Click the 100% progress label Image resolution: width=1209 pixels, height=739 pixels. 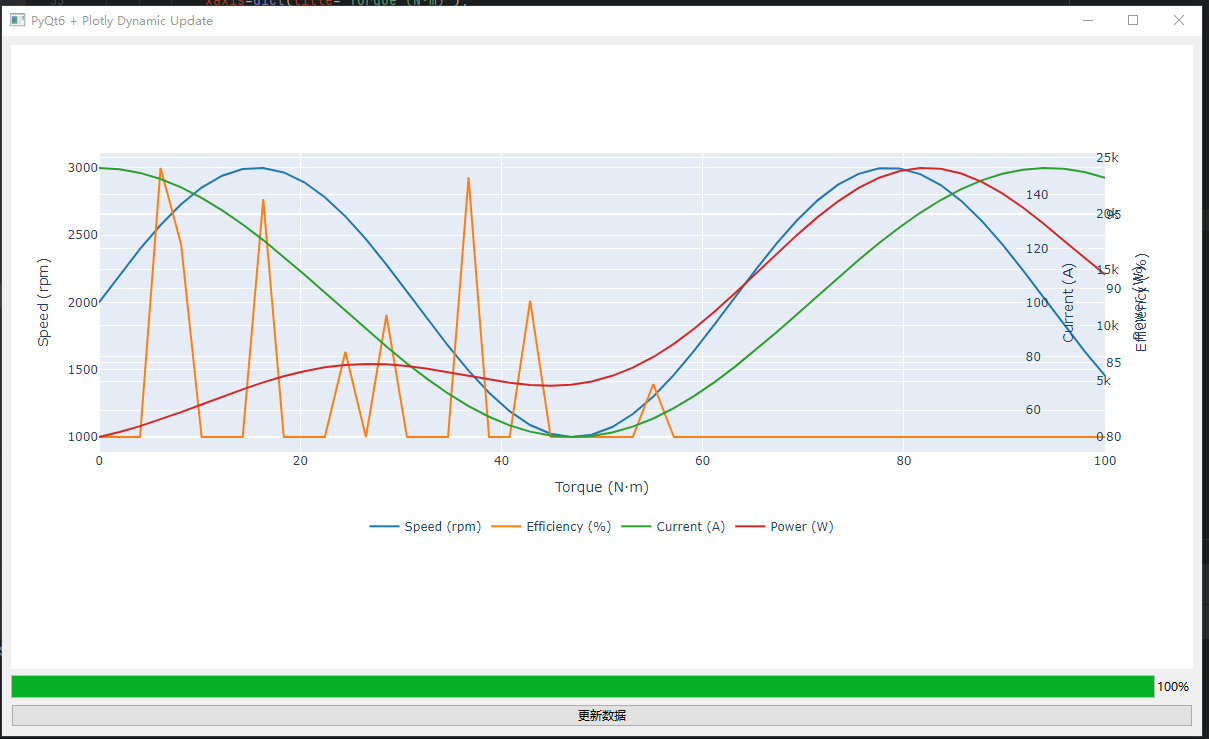pos(1172,687)
